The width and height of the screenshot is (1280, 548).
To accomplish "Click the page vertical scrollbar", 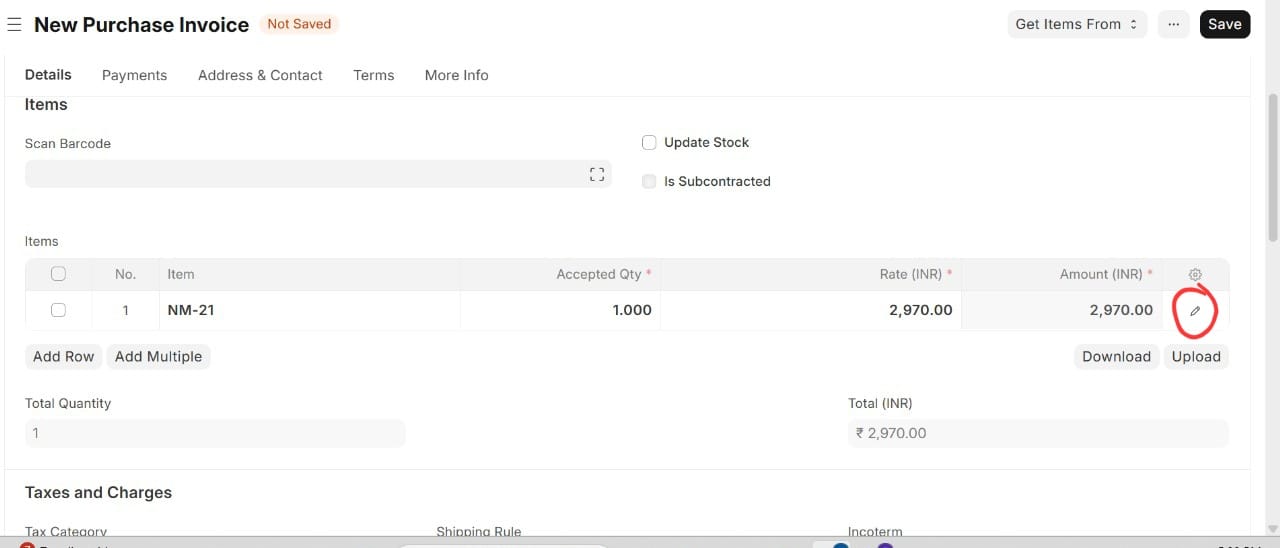I will pyautogui.click(x=1272, y=170).
